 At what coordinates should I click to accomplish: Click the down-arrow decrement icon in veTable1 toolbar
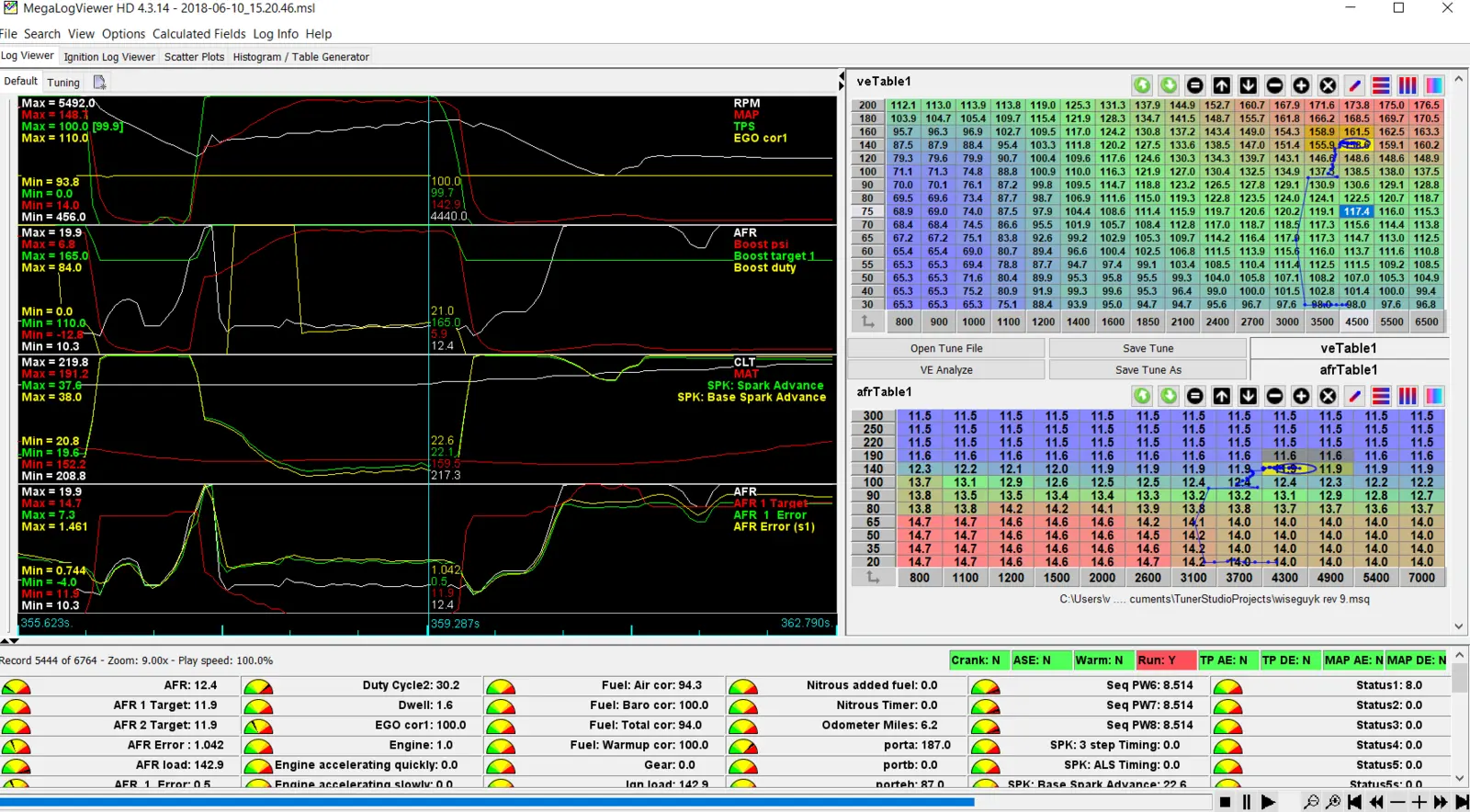(1249, 85)
